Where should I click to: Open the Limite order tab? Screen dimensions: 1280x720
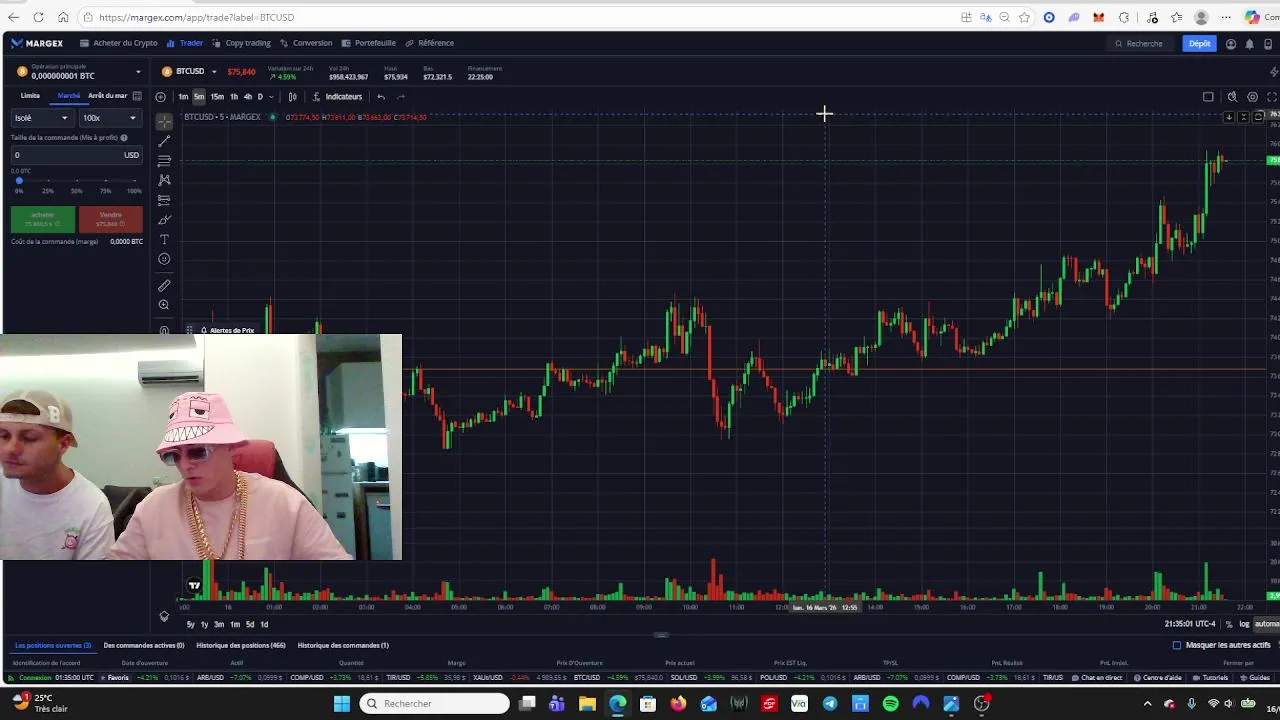point(30,96)
